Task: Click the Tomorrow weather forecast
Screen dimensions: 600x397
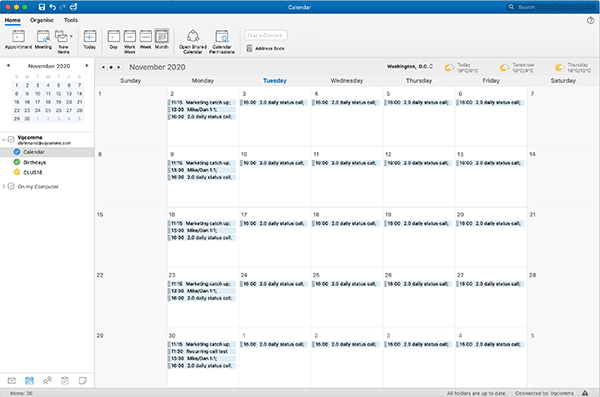Action: click(517, 67)
